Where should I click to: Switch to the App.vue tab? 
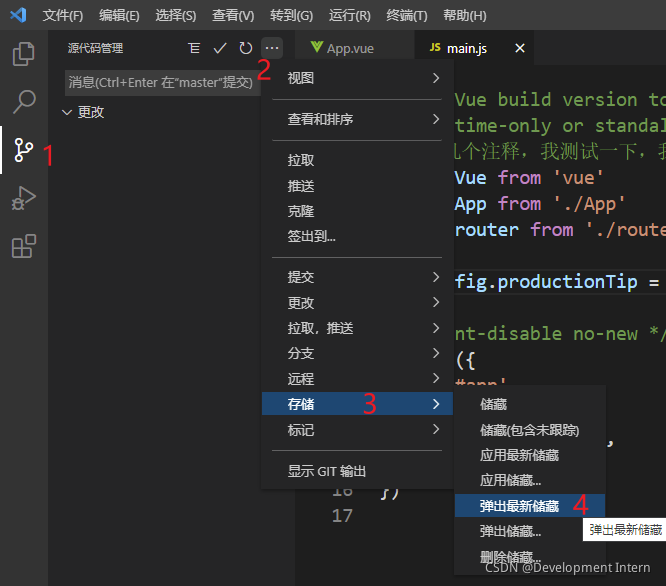pyautogui.click(x=354, y=48)
